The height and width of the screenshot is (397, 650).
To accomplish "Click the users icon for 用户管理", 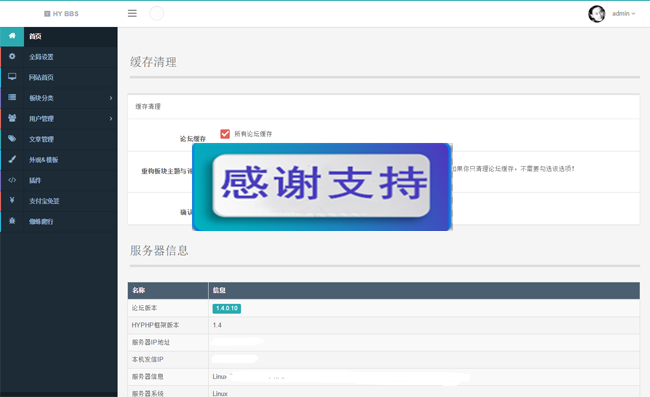I will pyautogui.click(x=12, y=118).
